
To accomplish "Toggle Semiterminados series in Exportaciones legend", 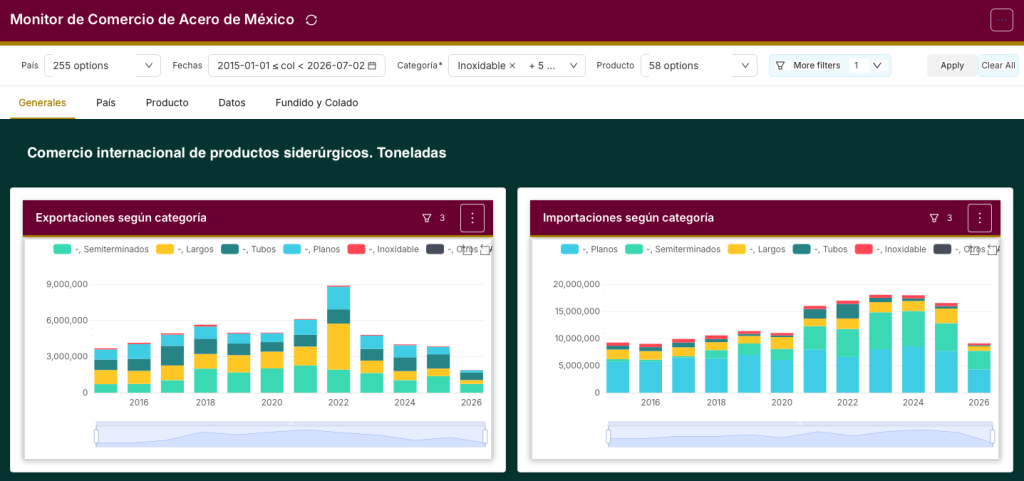I will [101, 249].
